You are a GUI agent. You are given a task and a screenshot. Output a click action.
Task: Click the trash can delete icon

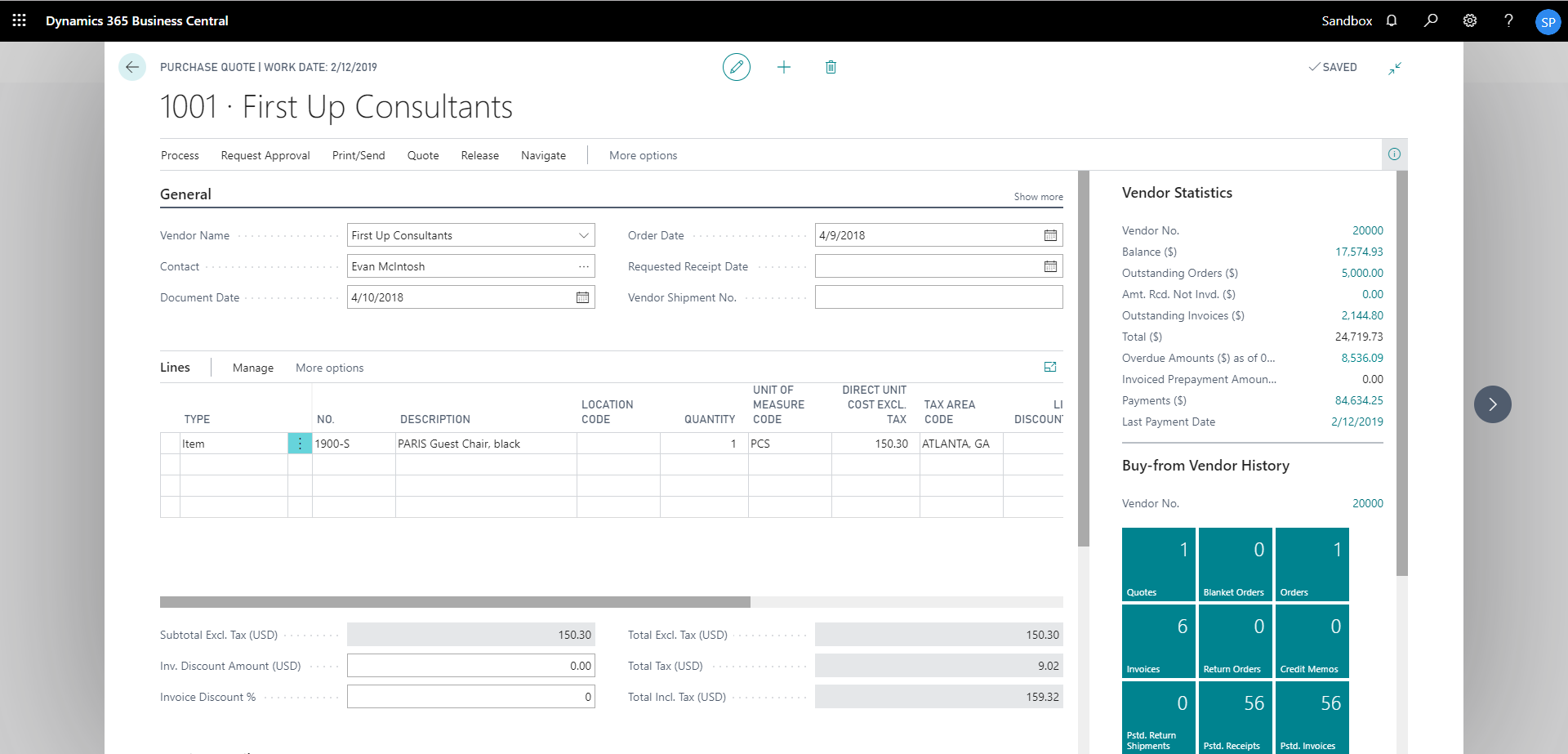pos(830,67)
